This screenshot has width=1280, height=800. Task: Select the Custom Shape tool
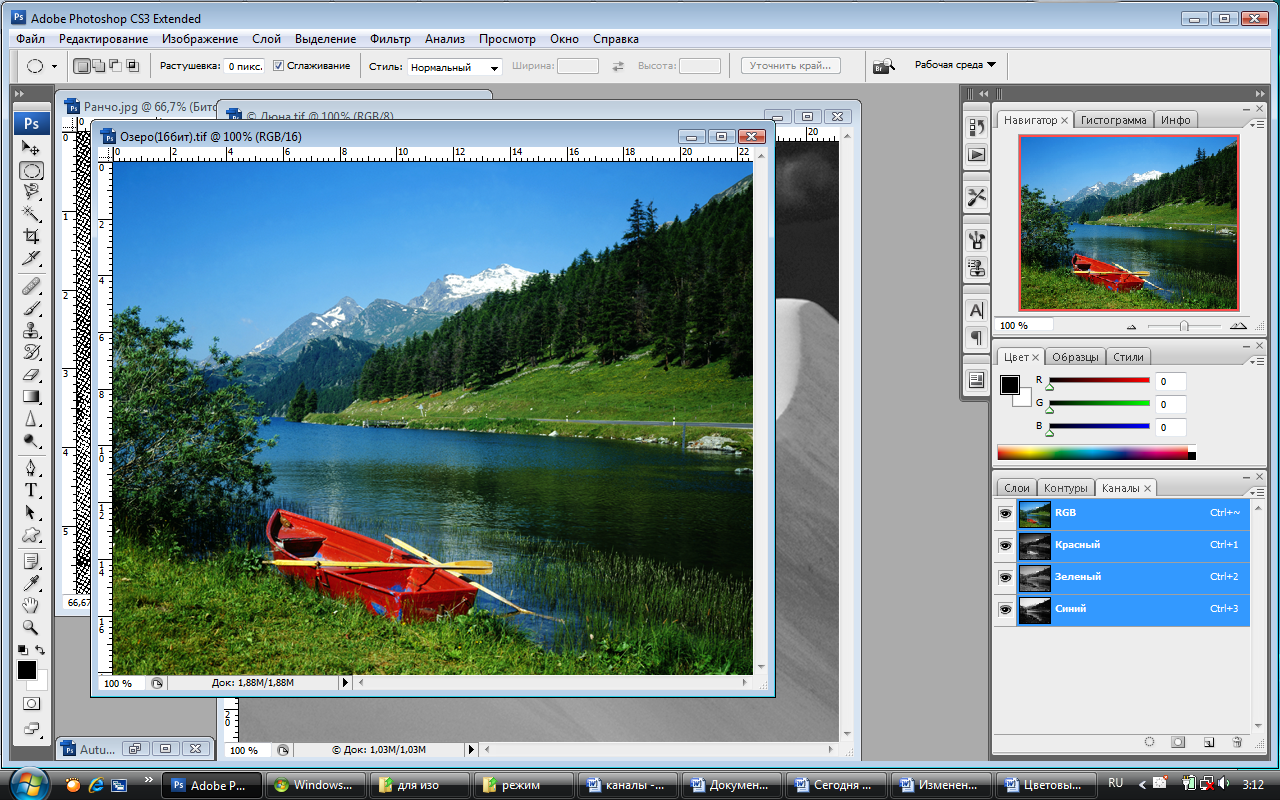tap(31, 534)
